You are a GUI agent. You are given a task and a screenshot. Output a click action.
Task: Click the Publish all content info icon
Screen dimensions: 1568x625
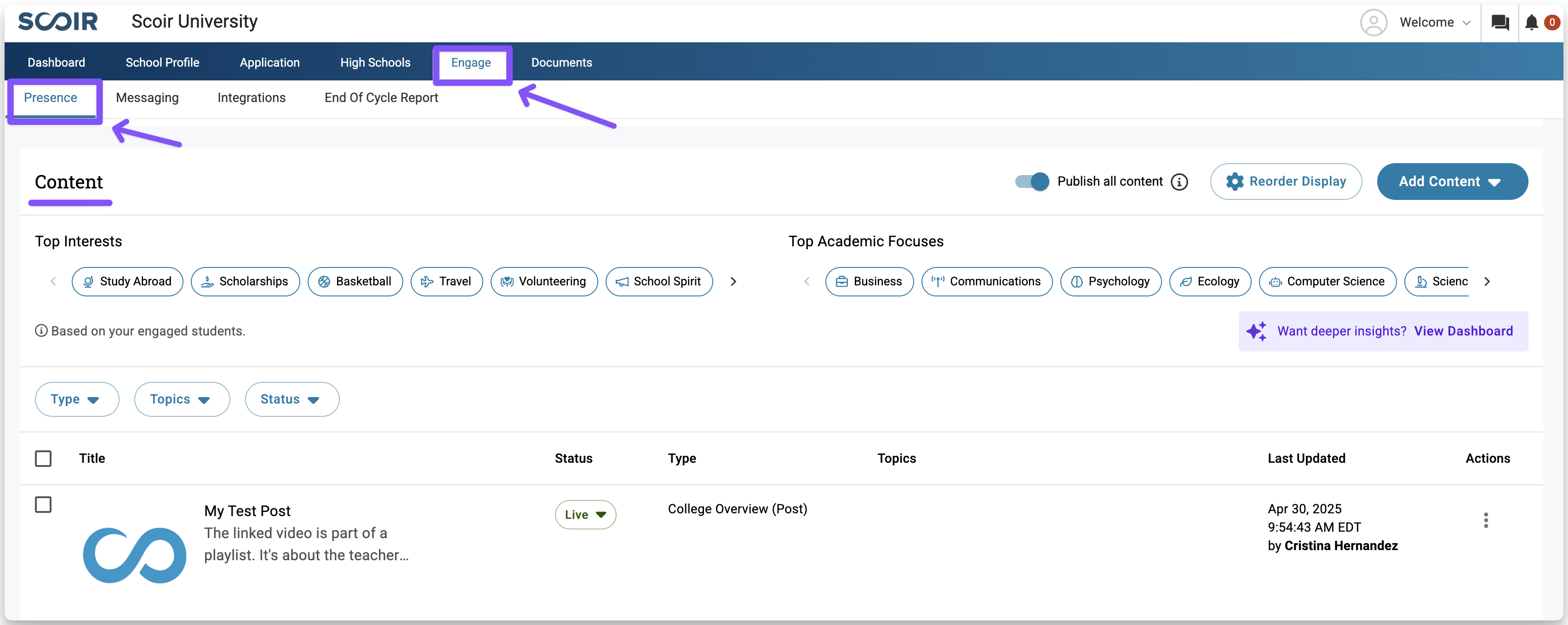(x=1179, y=182)
